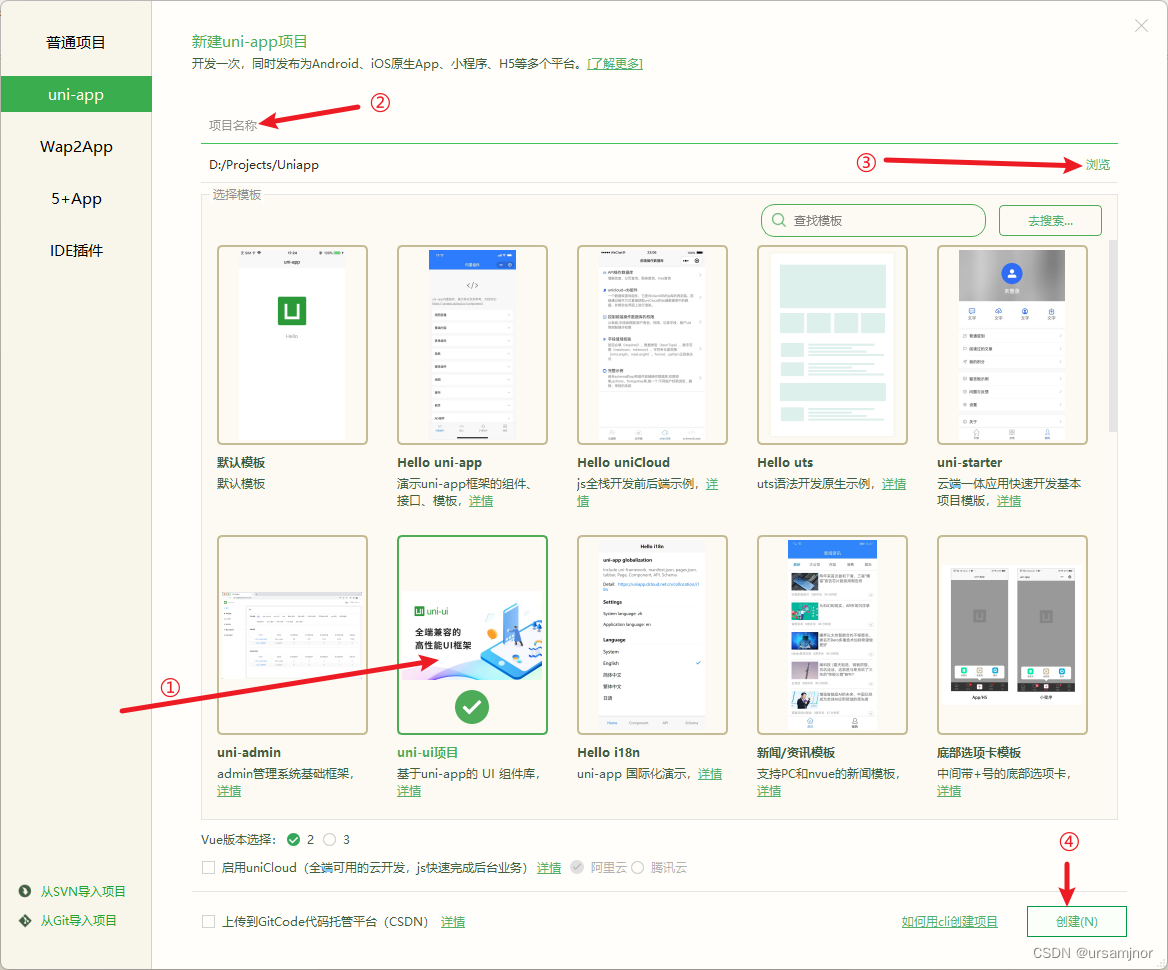Open 如何用cli创建项目 link
Screen dimensions: 1168x970
click(x=949, y=922)
